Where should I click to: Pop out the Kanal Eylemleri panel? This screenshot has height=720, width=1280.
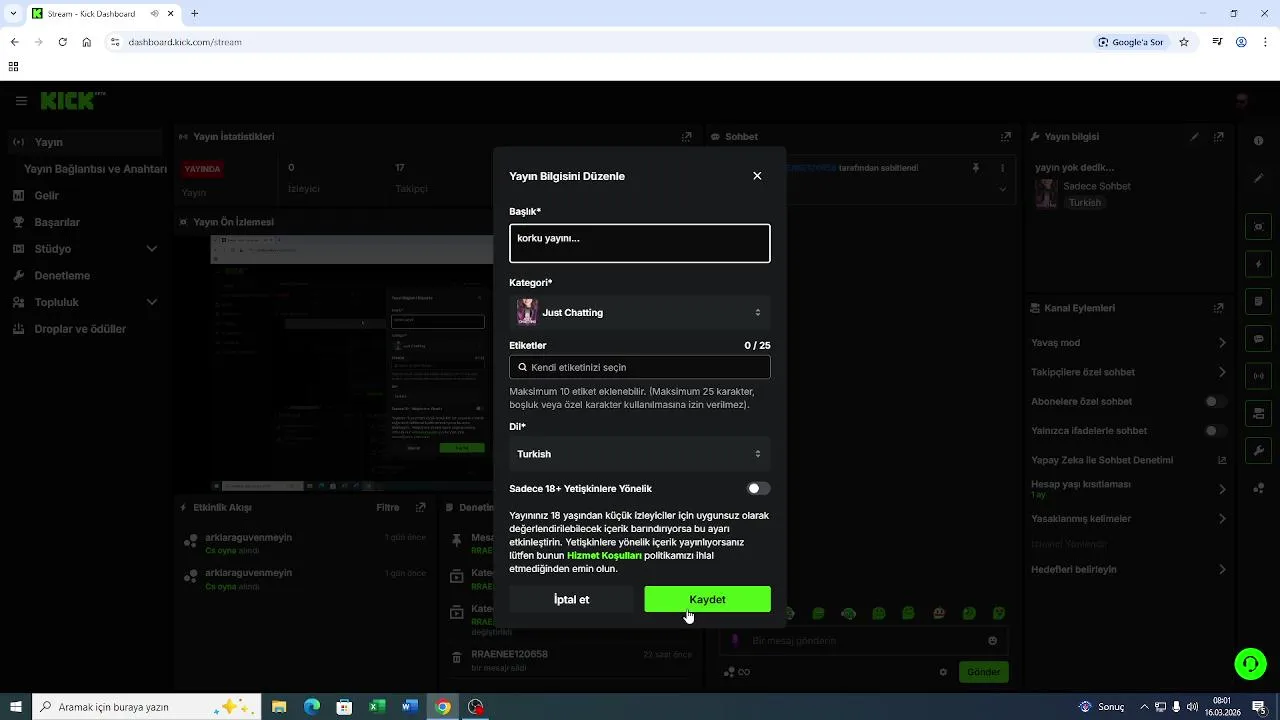pyautogui.click(x=1218, y=308)
